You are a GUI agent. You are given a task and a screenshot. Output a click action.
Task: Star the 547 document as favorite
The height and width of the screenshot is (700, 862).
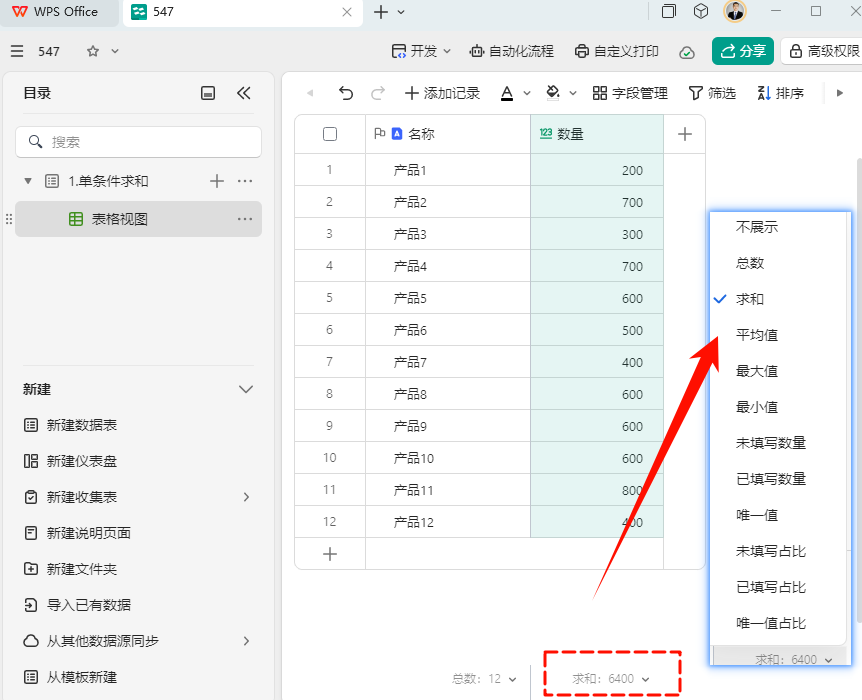[93, 51]
